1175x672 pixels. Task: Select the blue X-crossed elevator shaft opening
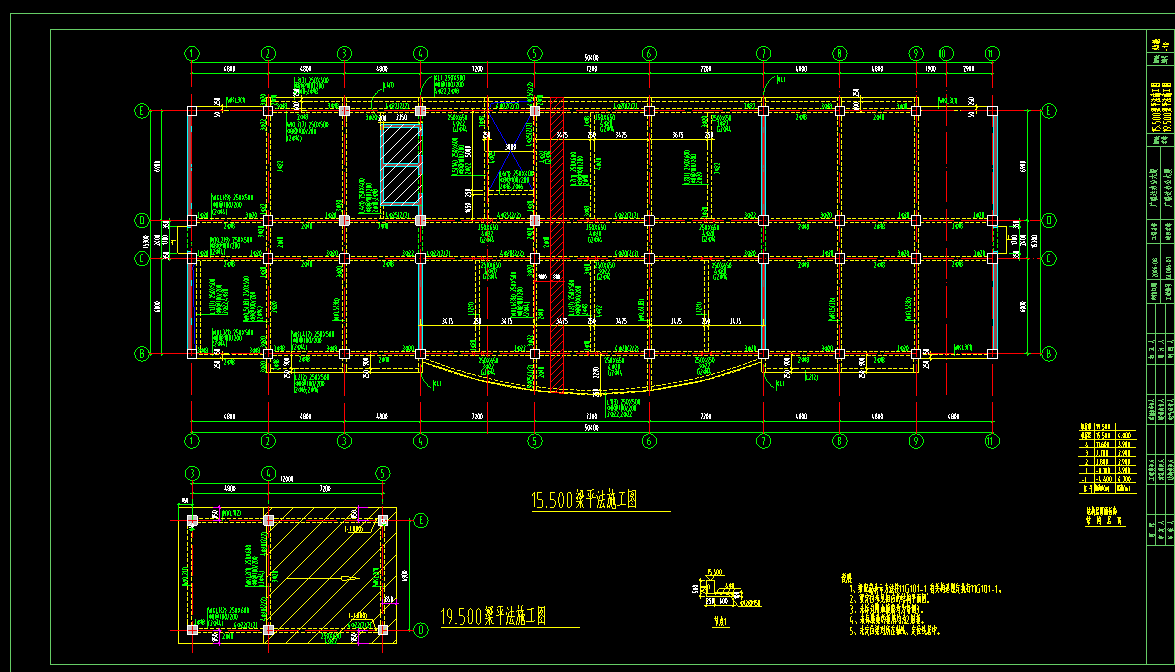pyautogui.click(x=509, y=147)
